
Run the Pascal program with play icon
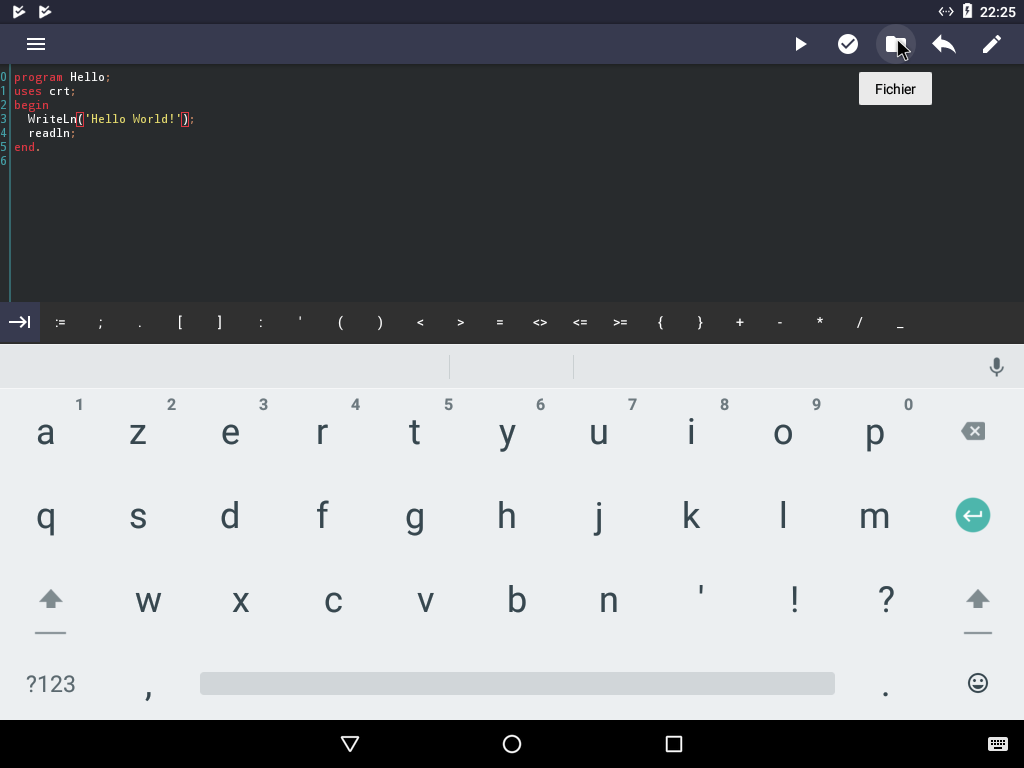[x=800, y=44]
